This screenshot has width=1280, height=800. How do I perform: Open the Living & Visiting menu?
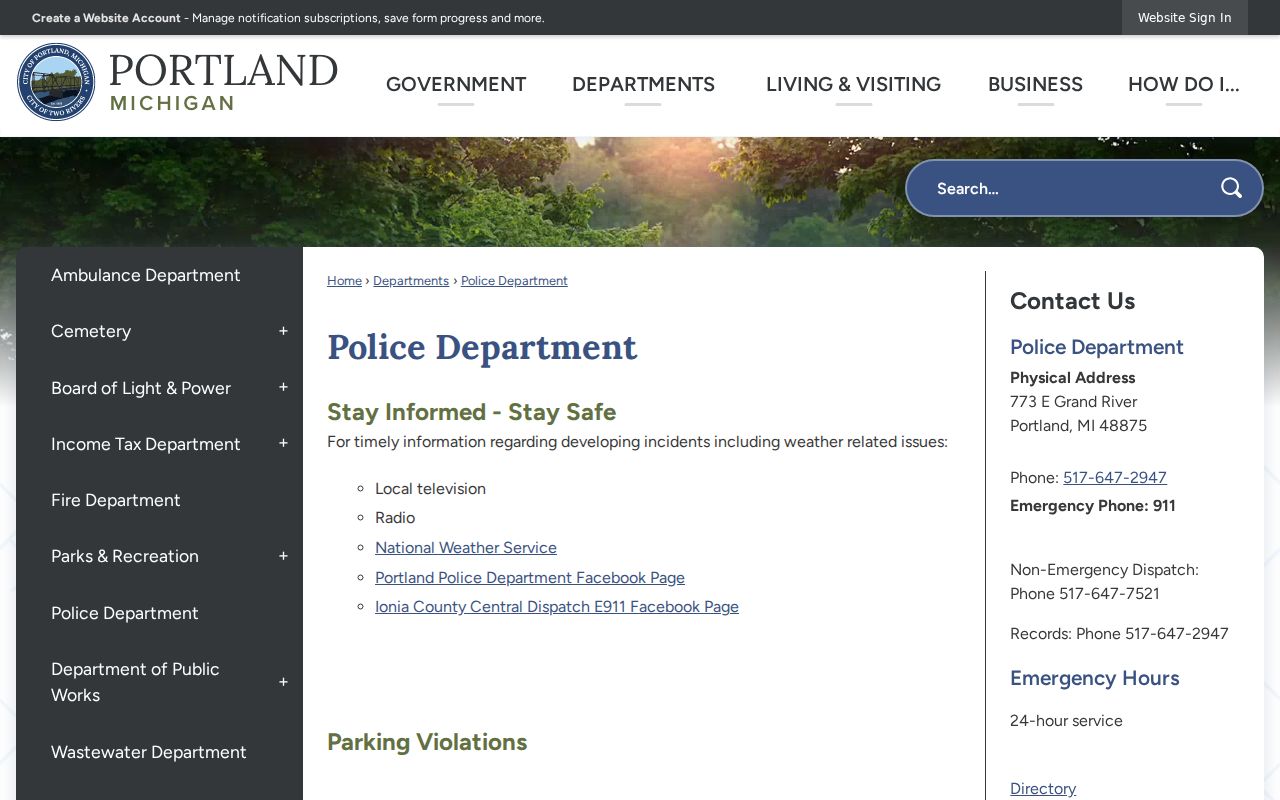pyautogui.click(x=853, y=84)
